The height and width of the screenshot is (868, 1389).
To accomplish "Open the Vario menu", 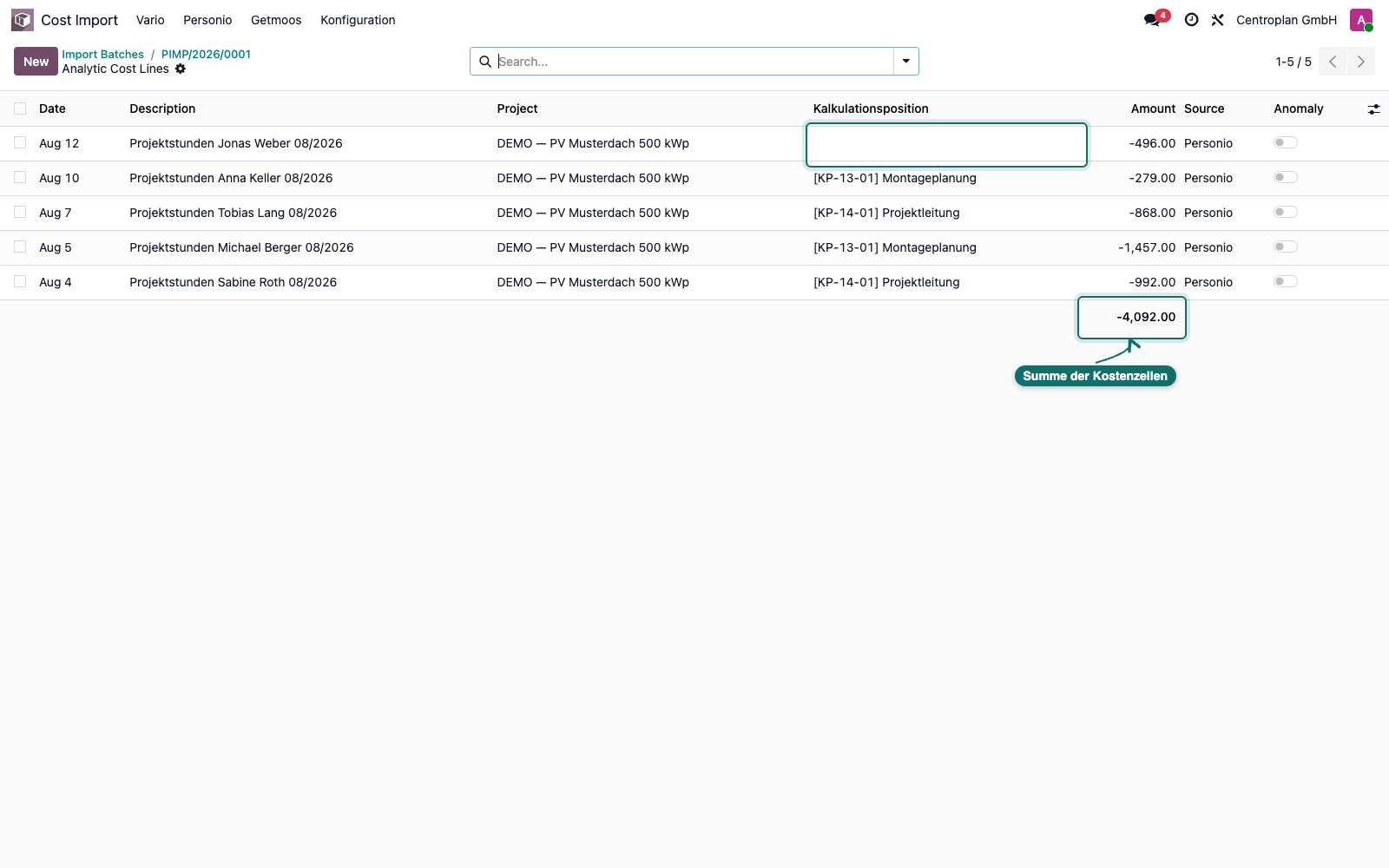I will point(150,20).
